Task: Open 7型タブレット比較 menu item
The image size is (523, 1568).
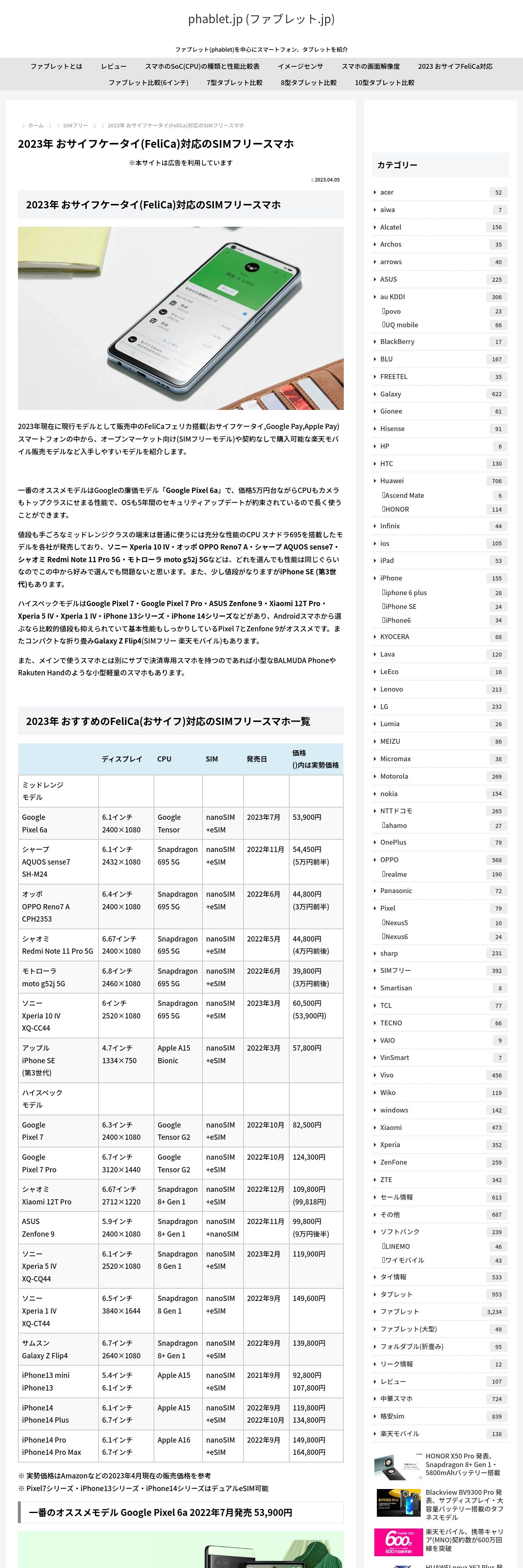Action: (234, 83)
